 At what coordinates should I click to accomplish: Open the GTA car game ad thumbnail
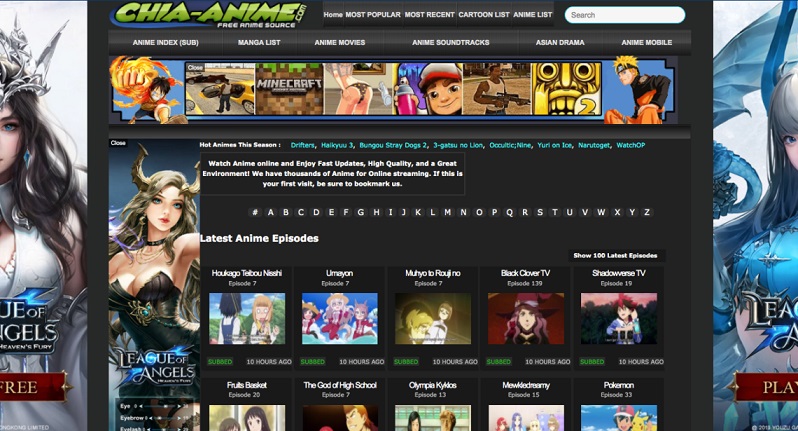220,89
